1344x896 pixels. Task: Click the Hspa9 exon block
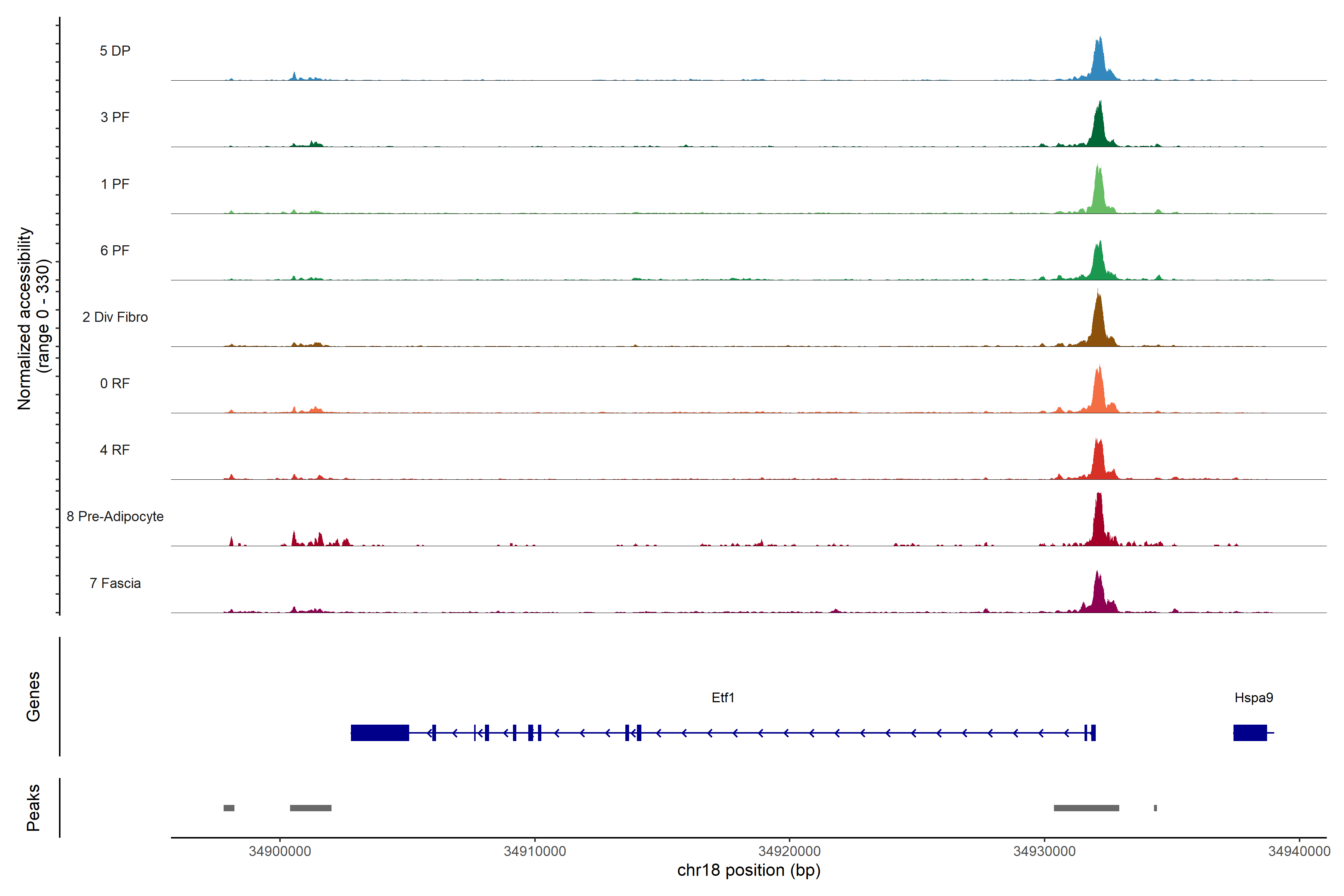point(1250,732)
